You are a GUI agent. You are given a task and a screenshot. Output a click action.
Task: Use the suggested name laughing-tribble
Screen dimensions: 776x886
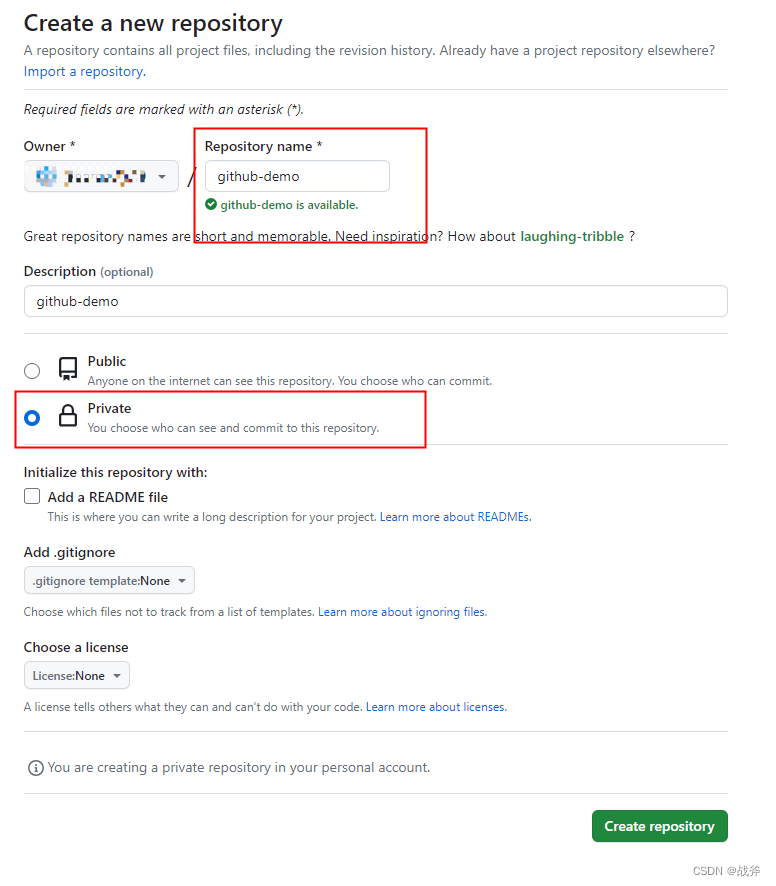[572, 236]
